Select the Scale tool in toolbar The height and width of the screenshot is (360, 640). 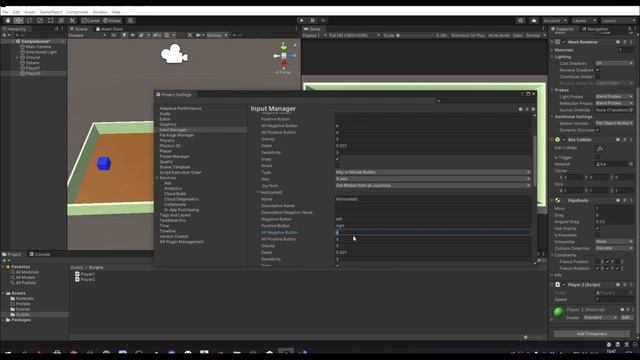40,20
